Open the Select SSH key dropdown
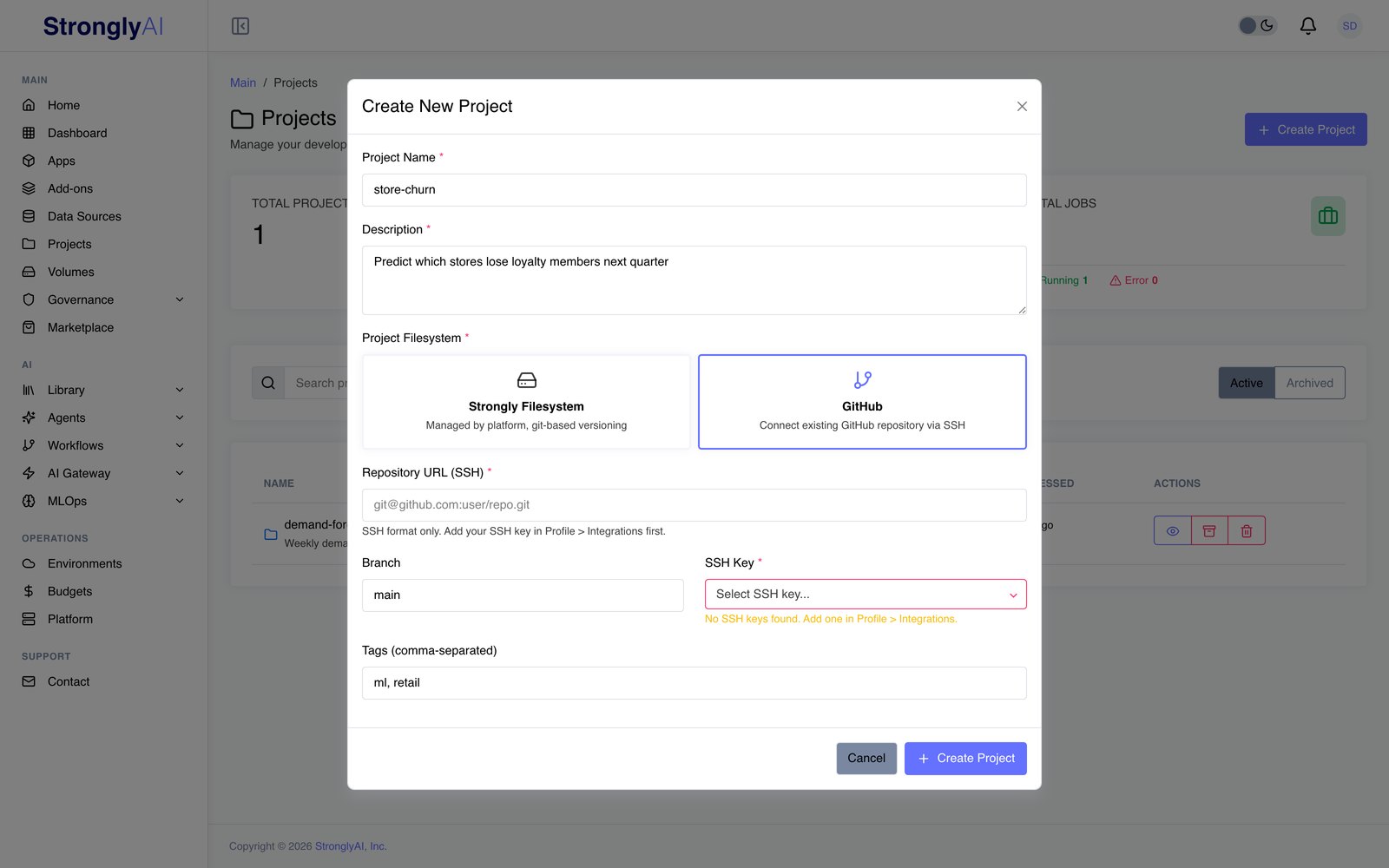Viewport: 1389px width, 868px height. pos(866,595)
